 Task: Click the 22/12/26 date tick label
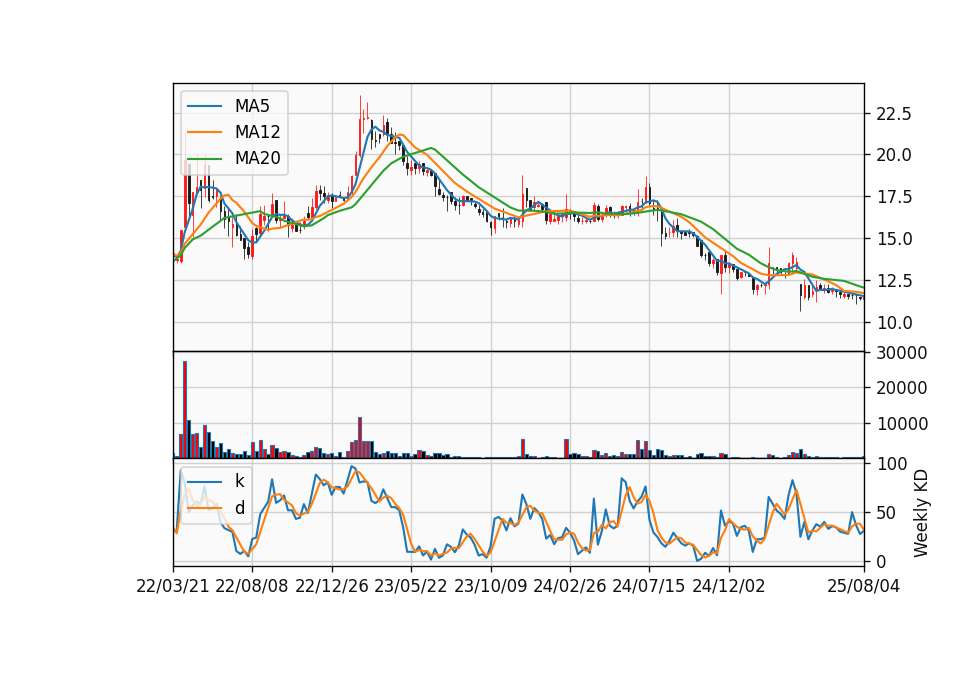pyautogui.click(x=332, y=586)
